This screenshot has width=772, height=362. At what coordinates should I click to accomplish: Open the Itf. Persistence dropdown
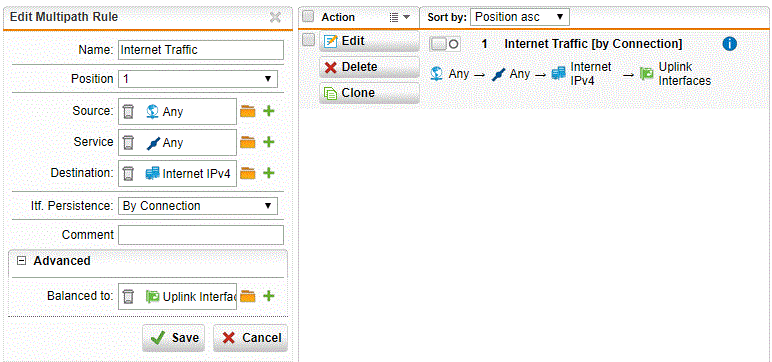coord(198,206)
